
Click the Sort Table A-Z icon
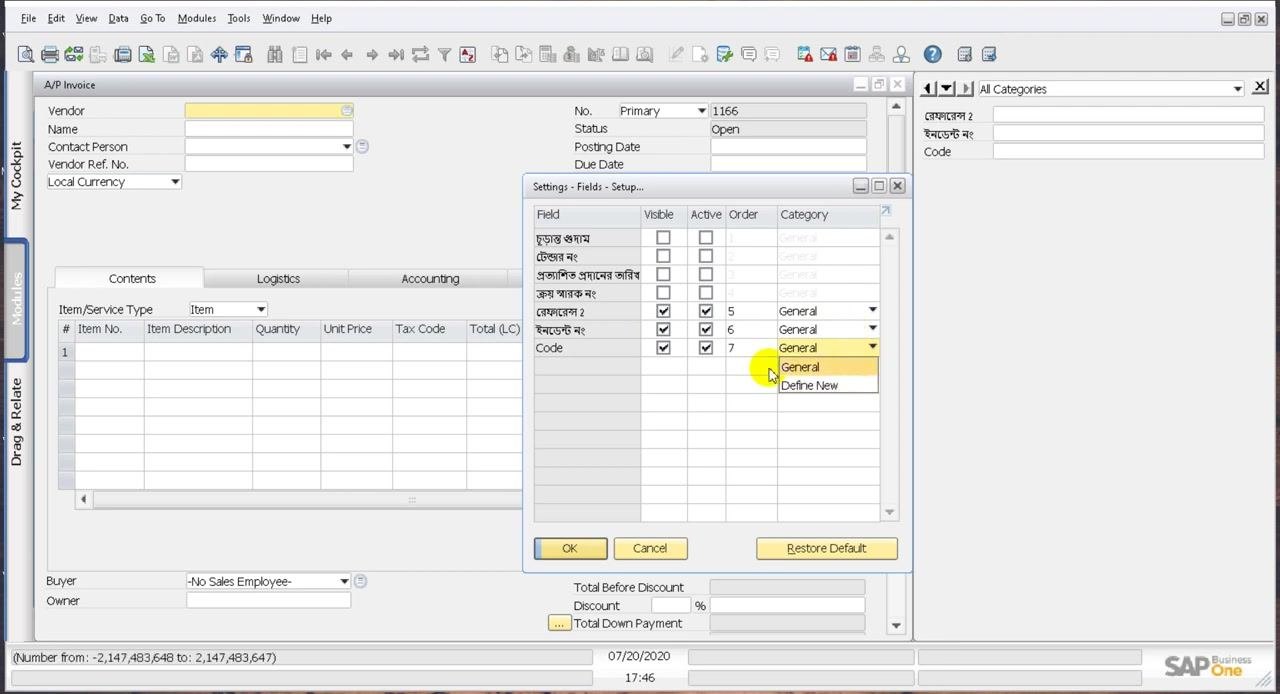point(468,55)
